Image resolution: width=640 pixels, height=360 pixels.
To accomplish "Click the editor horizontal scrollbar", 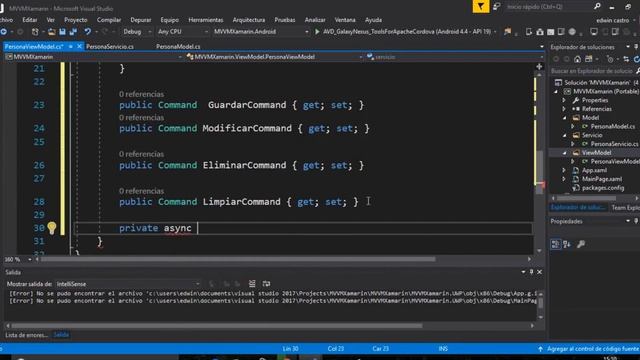I will (x=238, y=259).
